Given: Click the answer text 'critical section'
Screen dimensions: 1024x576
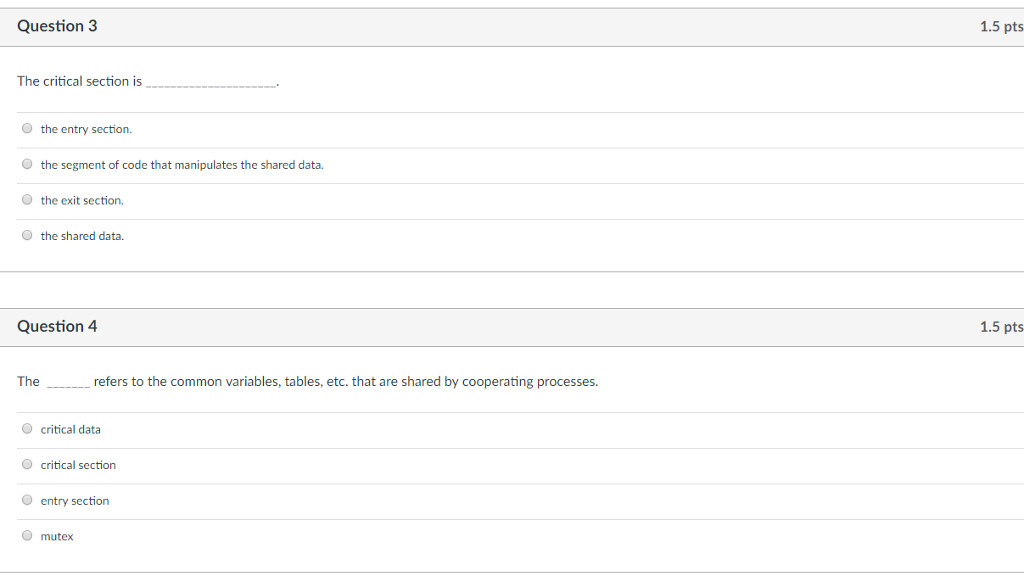Looking at the screenshot, I should (x=78, y=465).
